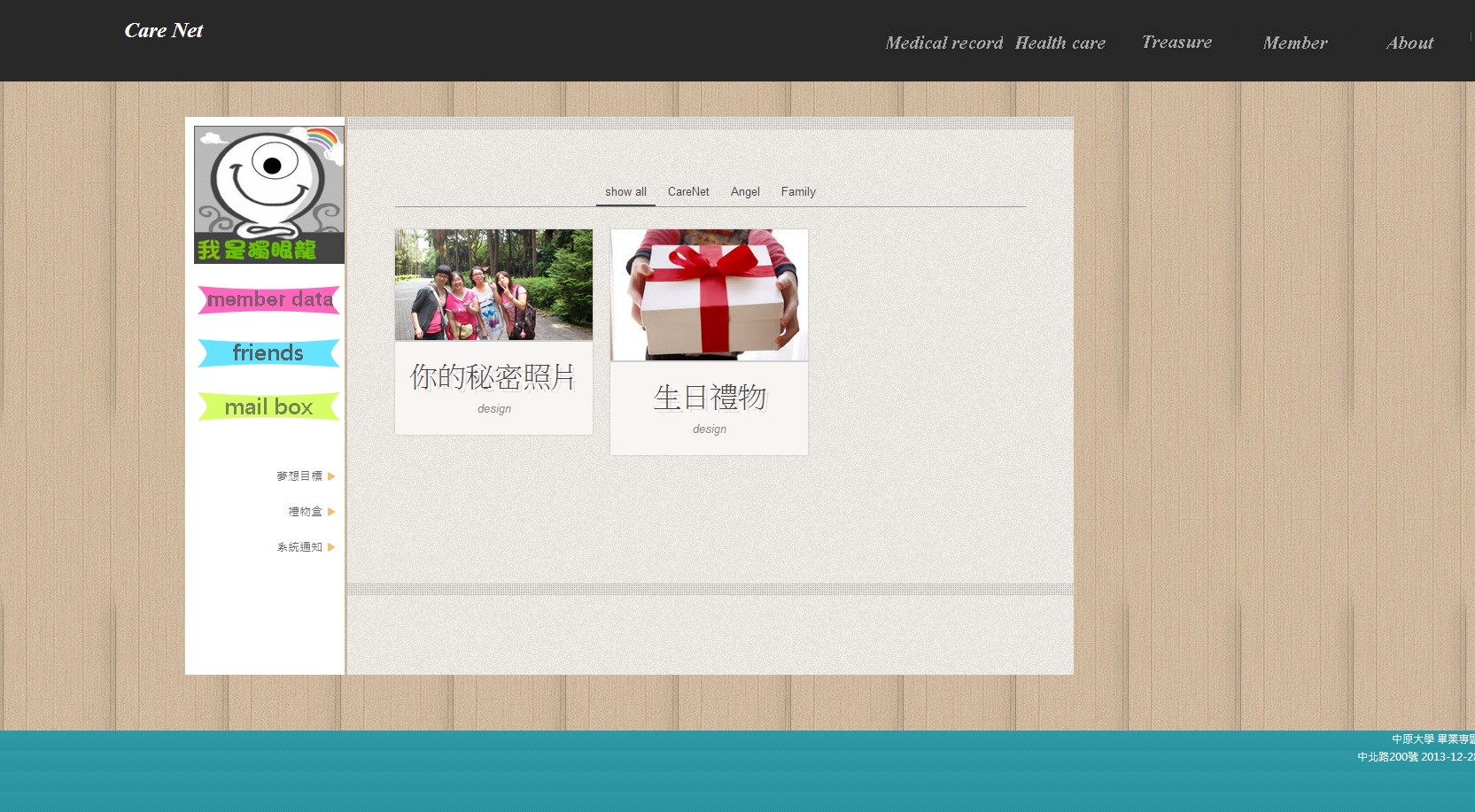
Task: Open the blue friends banner
Action: coord(268,353)
